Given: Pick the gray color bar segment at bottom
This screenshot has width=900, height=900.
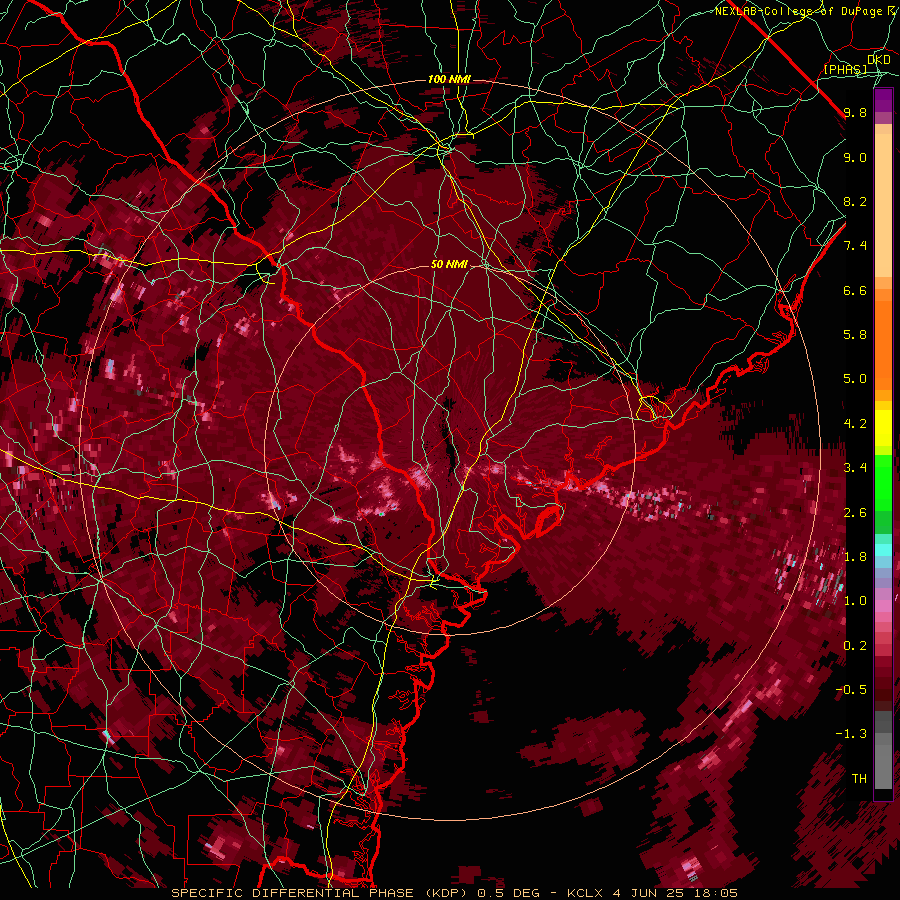Looking at the screenshot, I should click(883, 763).
